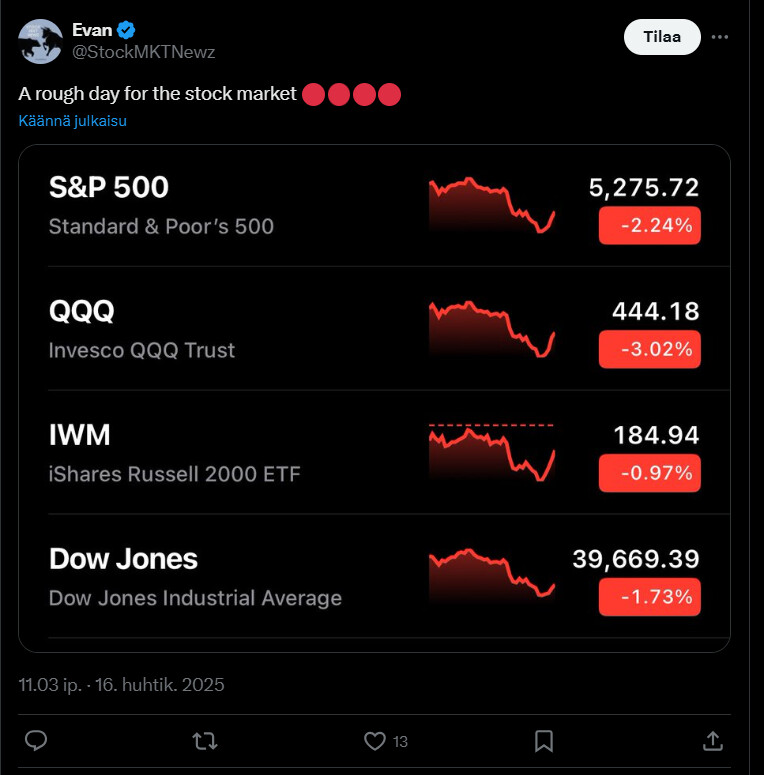Click the share upload icon
Viewport: 764px width, 775px height.
713,740
